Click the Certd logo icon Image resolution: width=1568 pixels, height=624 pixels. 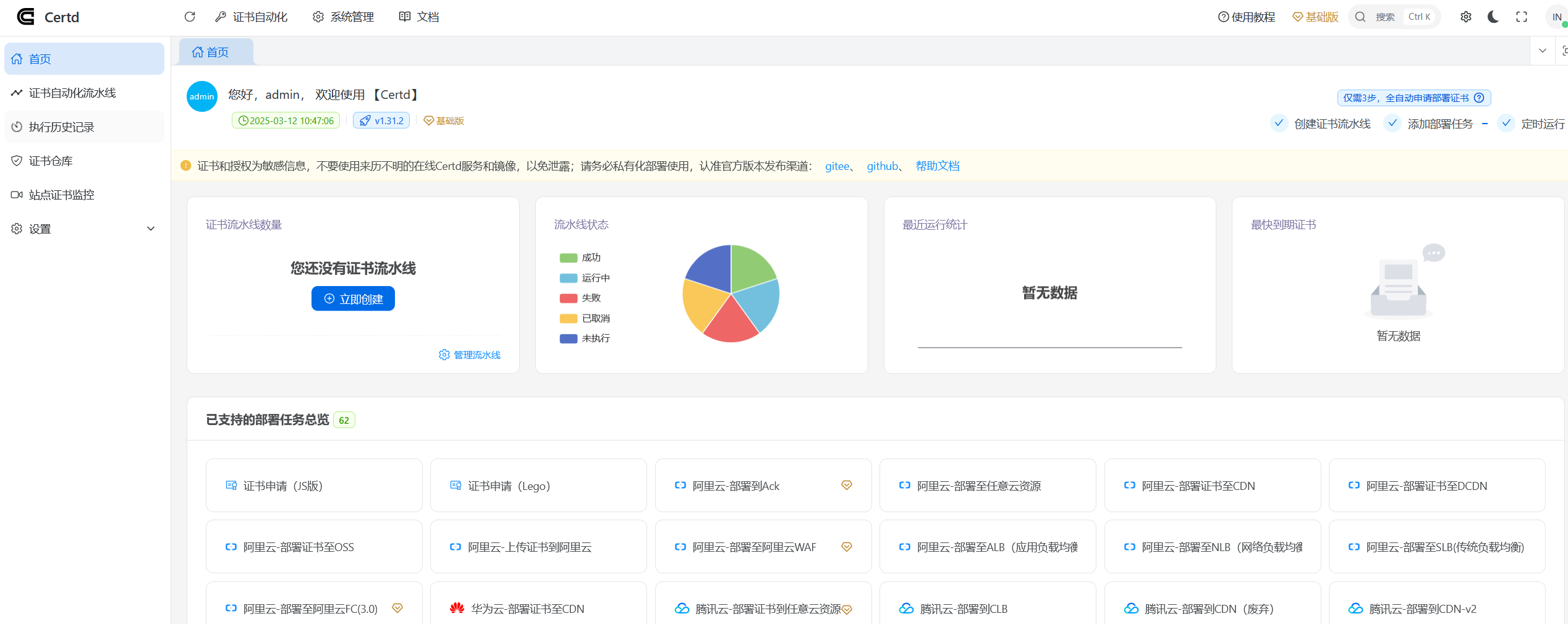[x=25, y=17]
